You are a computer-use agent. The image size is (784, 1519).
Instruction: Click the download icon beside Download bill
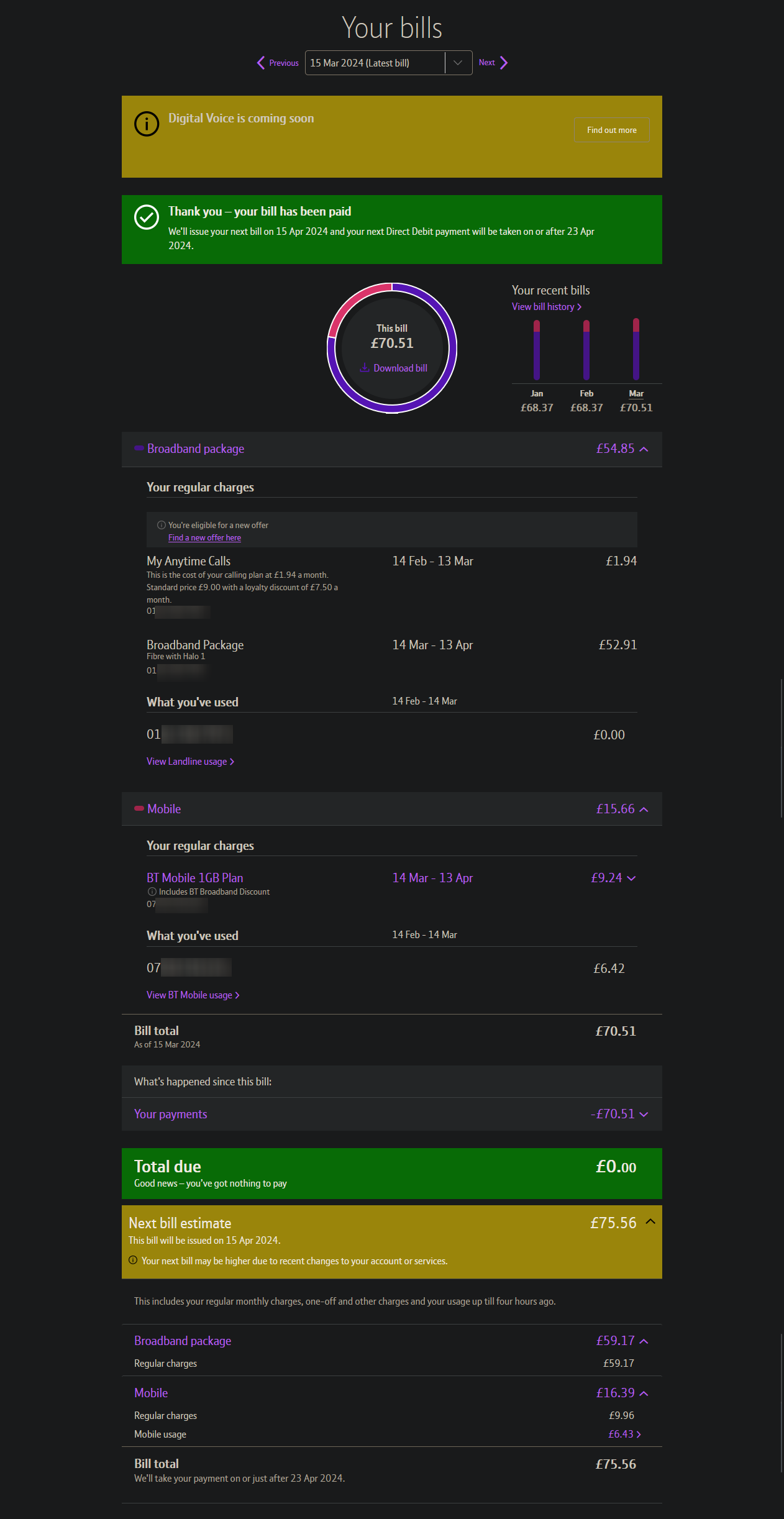point(365,368)
